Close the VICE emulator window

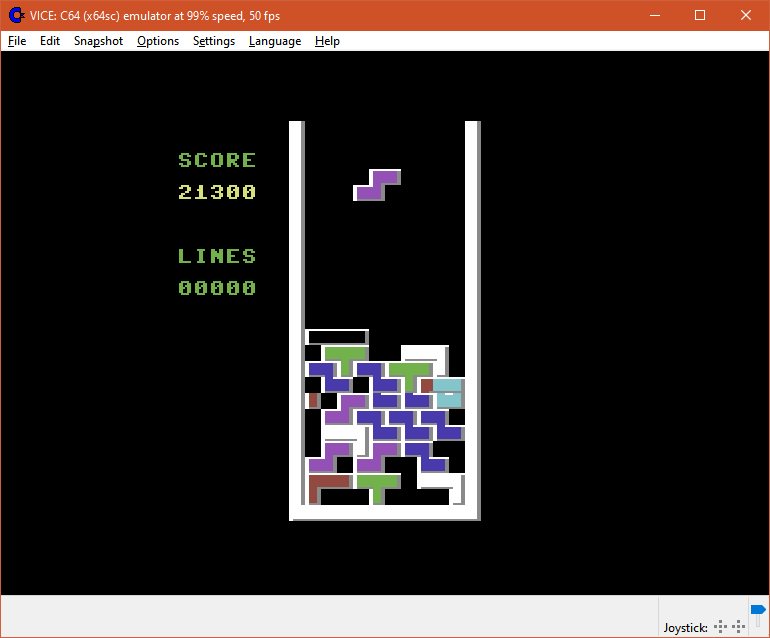coord(746,16)
